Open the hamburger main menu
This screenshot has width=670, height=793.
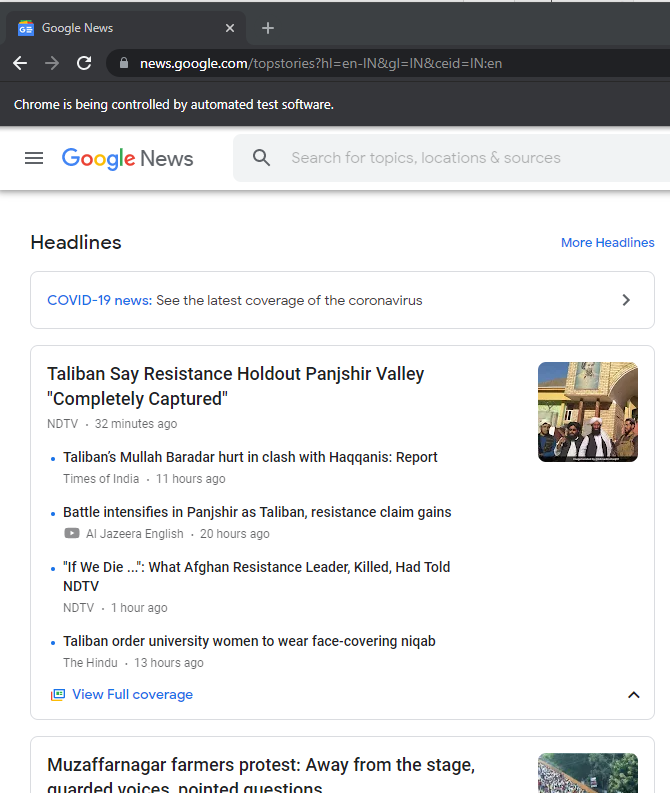click(x=34, y=158)
